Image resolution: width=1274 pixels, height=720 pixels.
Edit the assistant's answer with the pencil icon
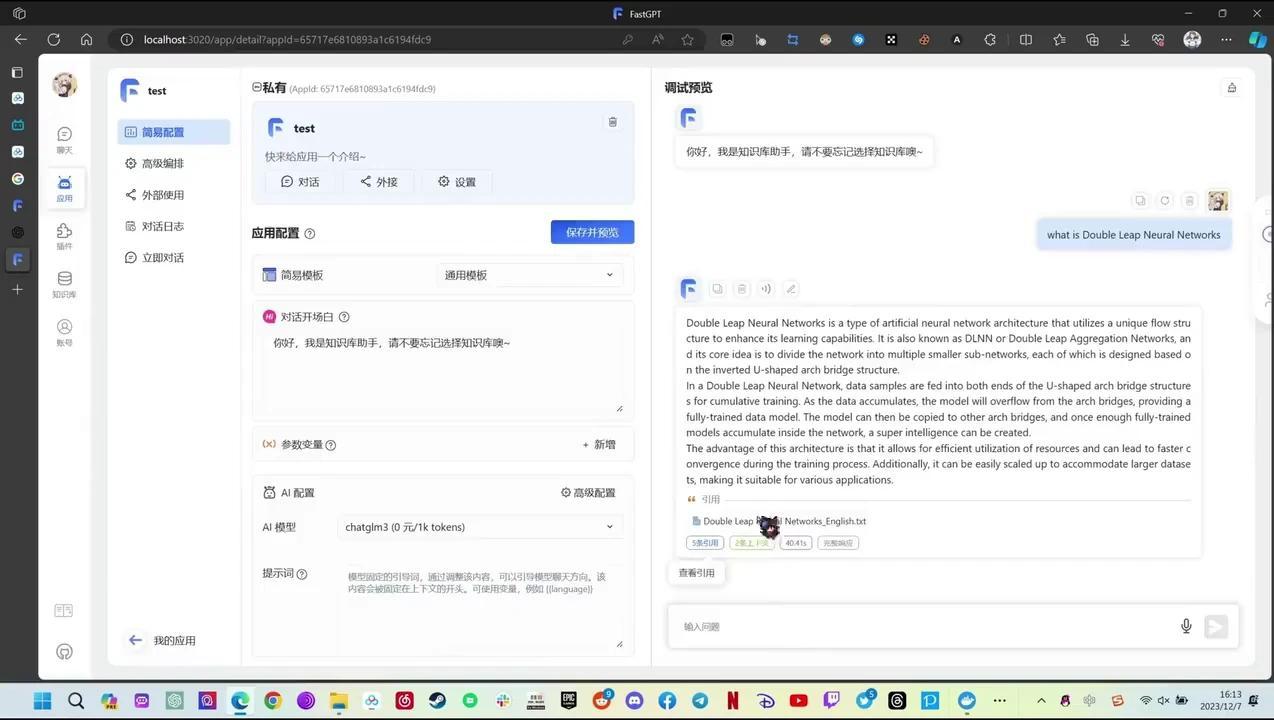pyautogui.click(x=791, y=289)
